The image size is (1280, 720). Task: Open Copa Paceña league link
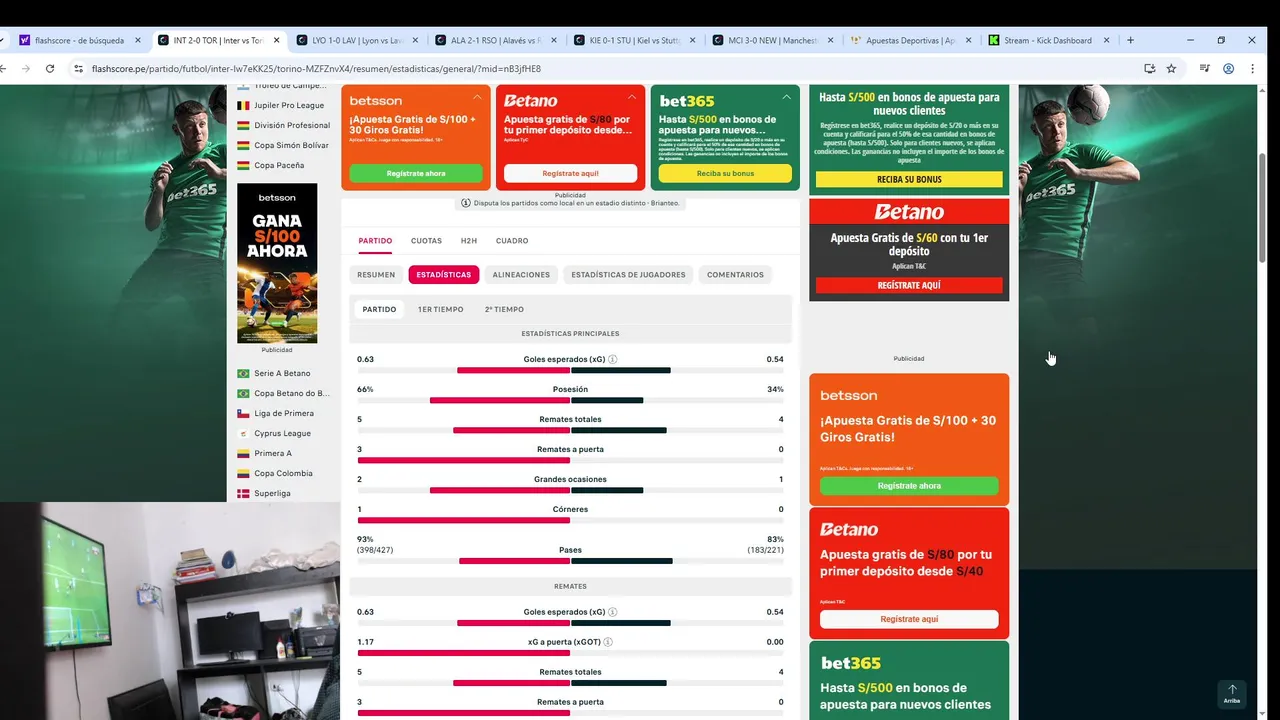click(279, 165)
